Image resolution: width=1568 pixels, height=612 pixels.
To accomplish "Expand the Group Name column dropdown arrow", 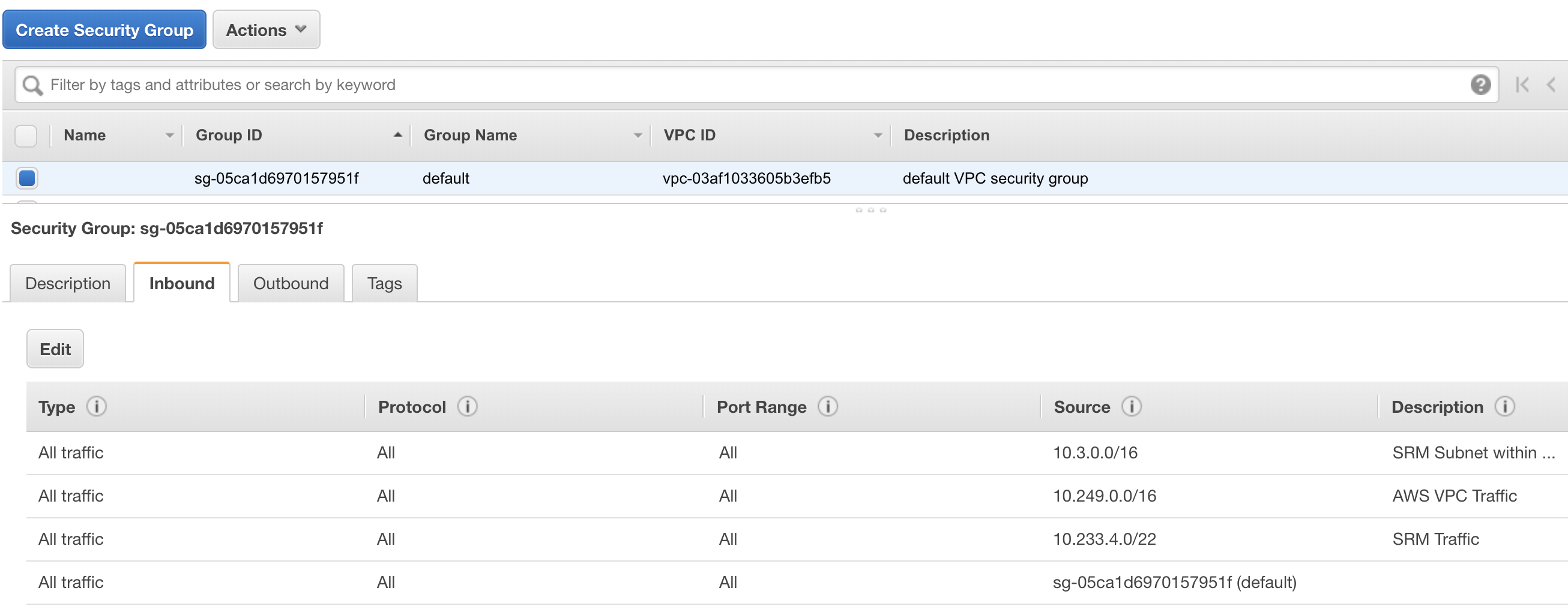I will click(638, 136).
